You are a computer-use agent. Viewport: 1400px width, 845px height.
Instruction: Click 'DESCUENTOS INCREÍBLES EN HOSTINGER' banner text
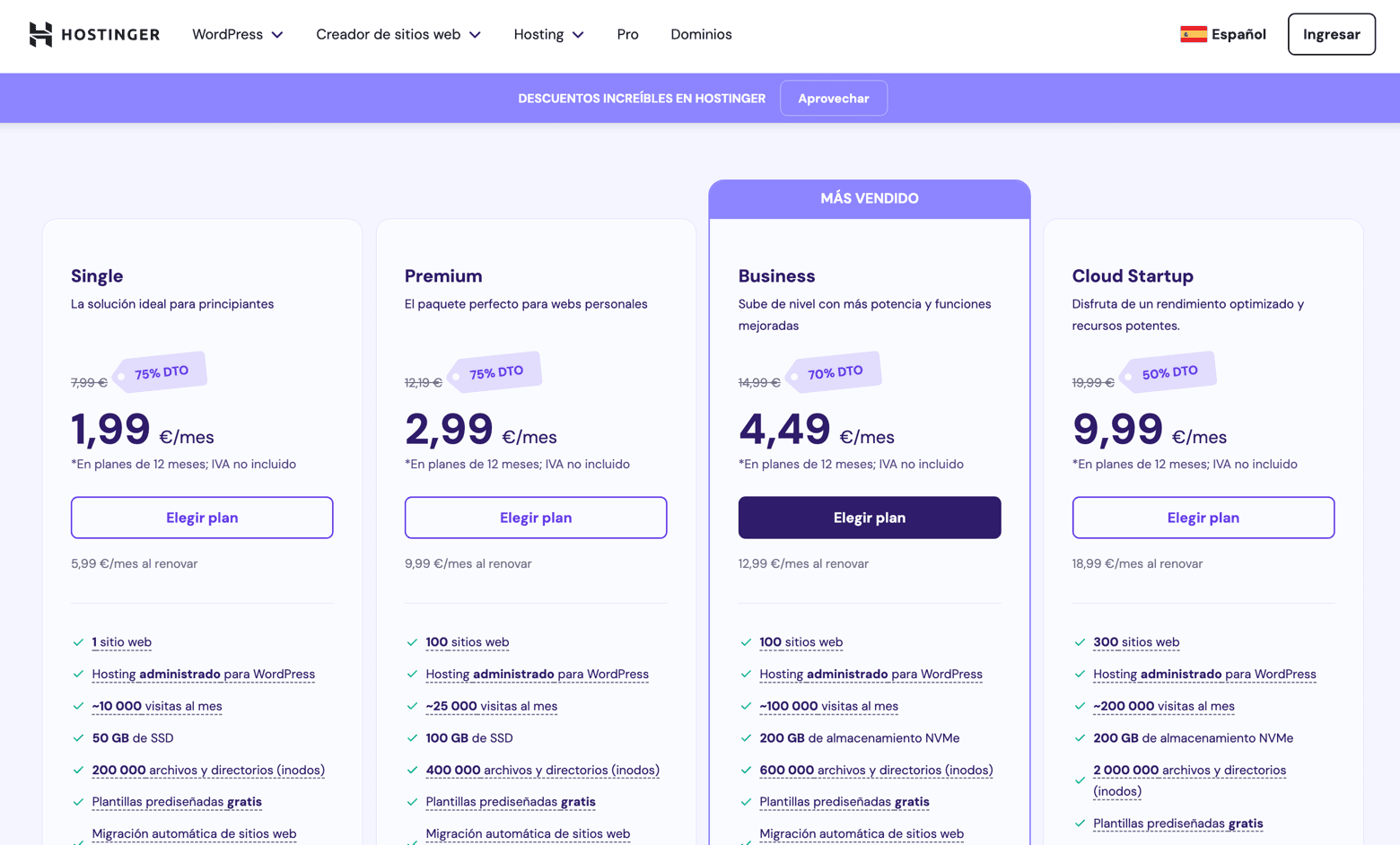point(642,98)
